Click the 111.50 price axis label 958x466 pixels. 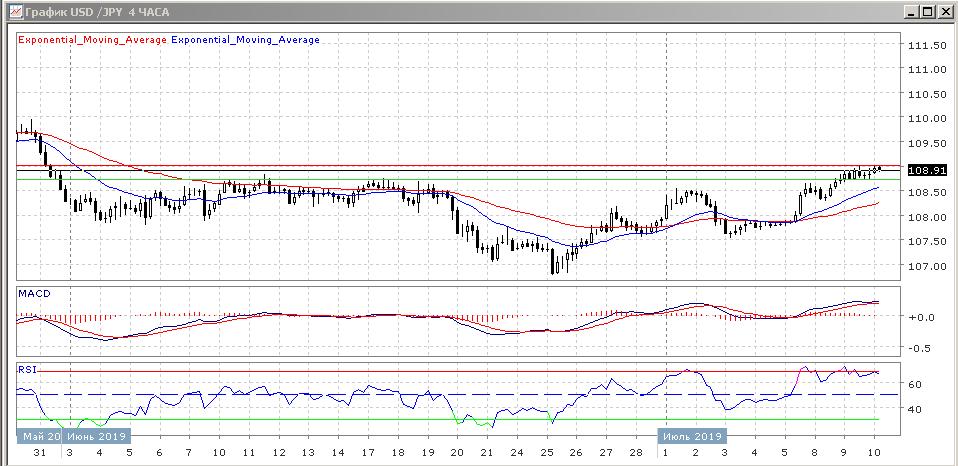point(926,46)
